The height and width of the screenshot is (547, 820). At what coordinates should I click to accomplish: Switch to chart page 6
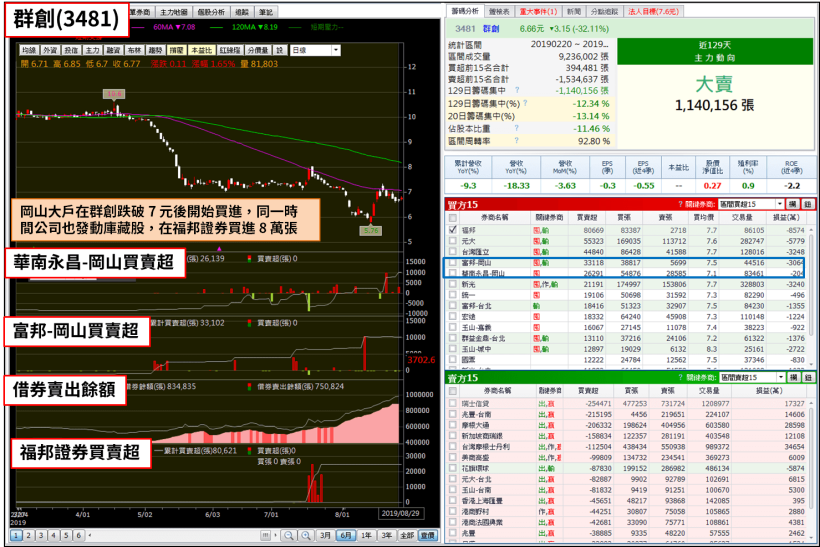pos(78,535)
